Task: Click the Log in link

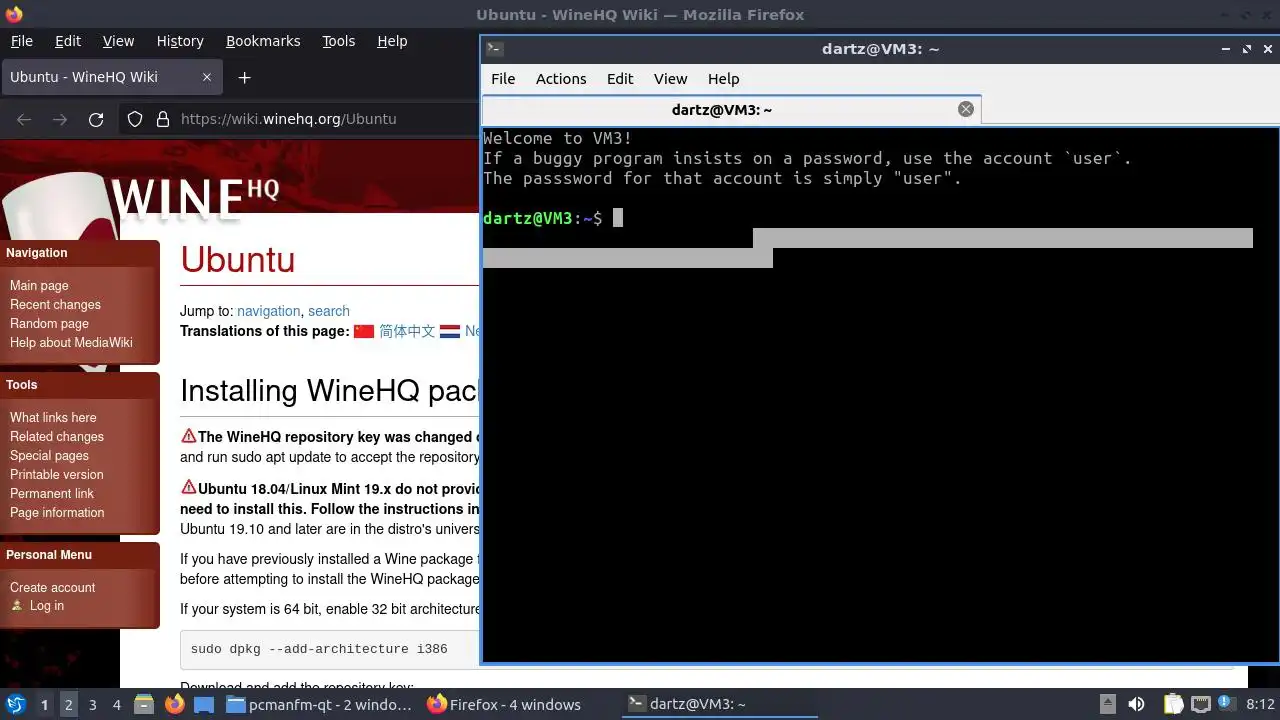Action: (x=46, y=605)
